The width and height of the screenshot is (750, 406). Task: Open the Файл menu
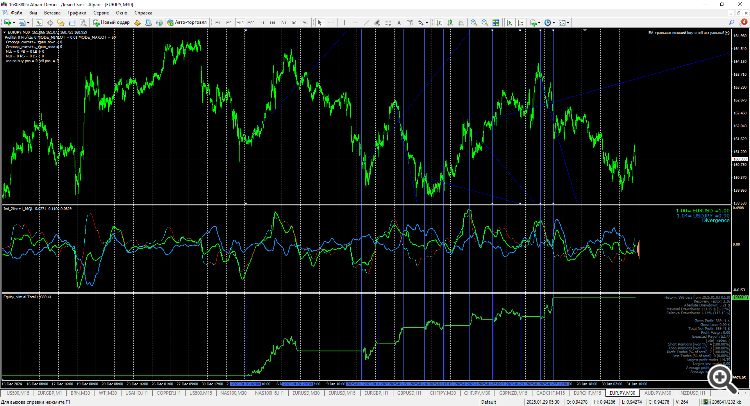pos(16,13)
